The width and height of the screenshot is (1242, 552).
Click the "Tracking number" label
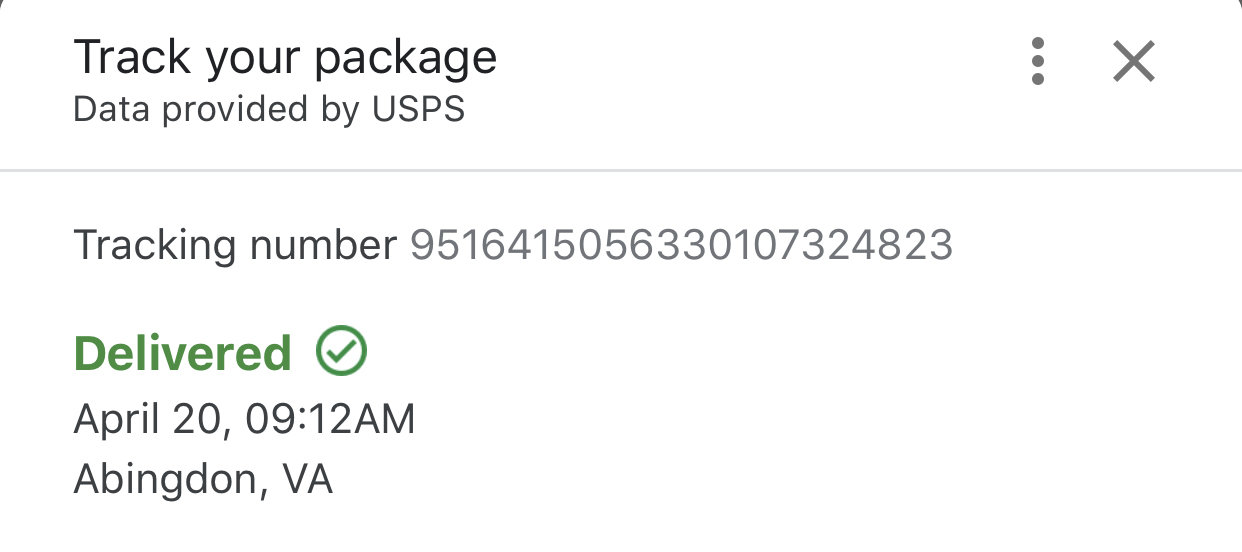click(x=236, y=245)
